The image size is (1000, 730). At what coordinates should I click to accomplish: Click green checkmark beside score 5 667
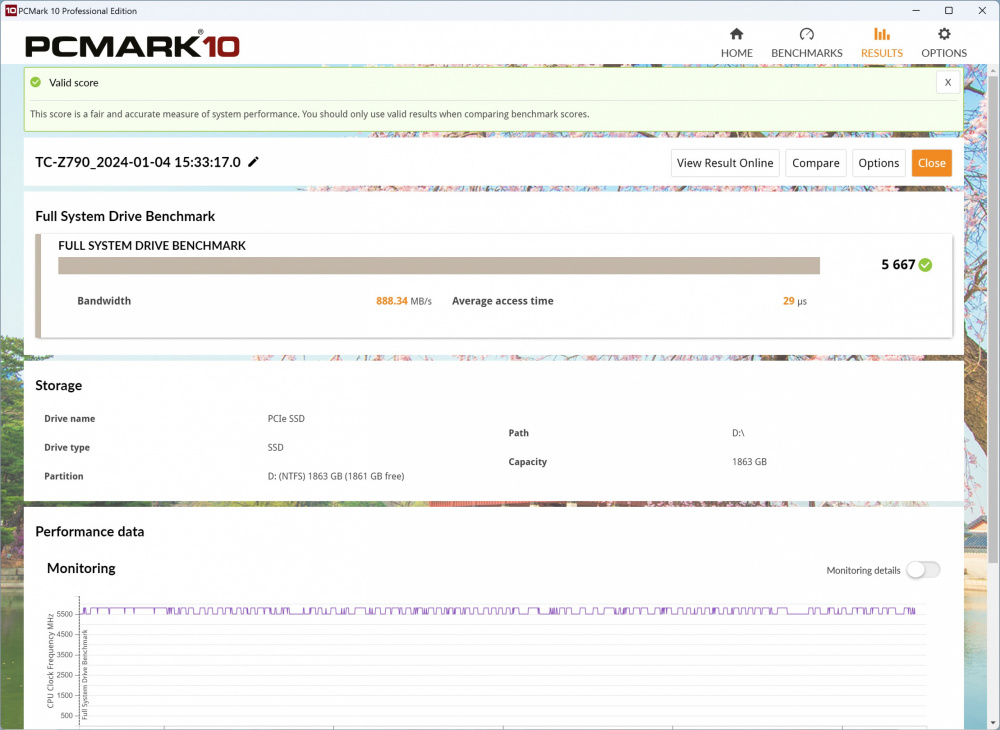[925, 265]
